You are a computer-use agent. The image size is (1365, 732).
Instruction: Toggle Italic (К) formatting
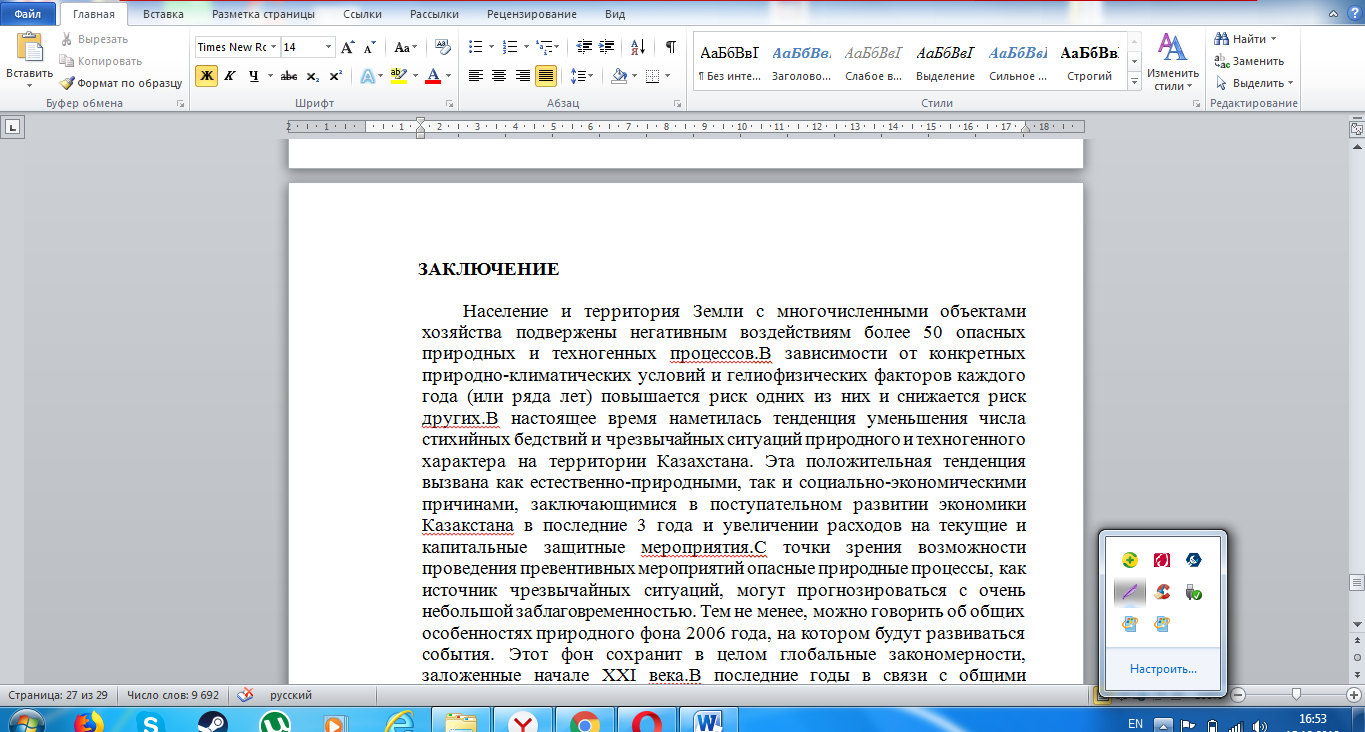point(230,76)
